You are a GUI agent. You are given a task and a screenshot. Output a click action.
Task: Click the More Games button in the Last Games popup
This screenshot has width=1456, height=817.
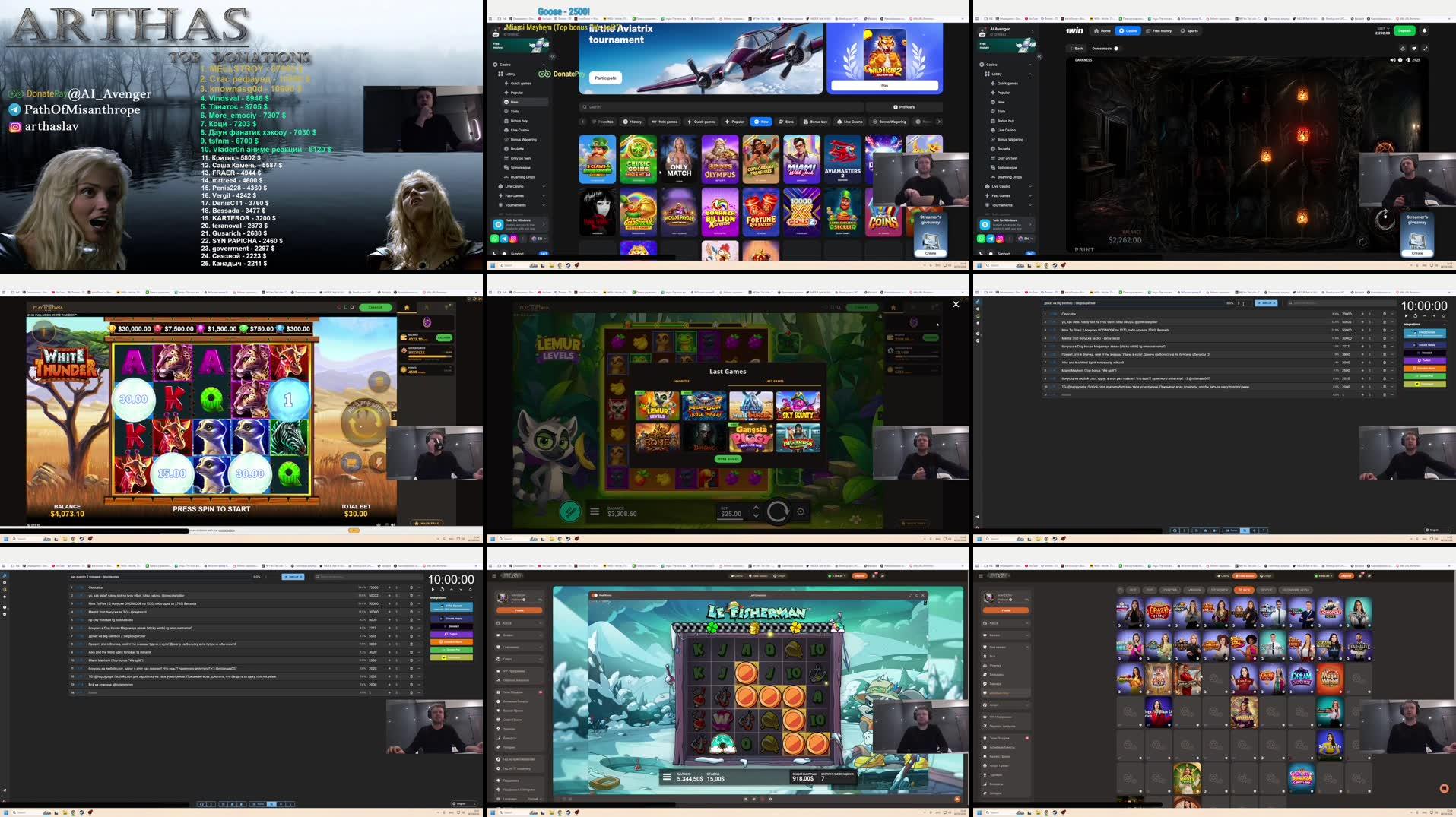pos(728,458)
